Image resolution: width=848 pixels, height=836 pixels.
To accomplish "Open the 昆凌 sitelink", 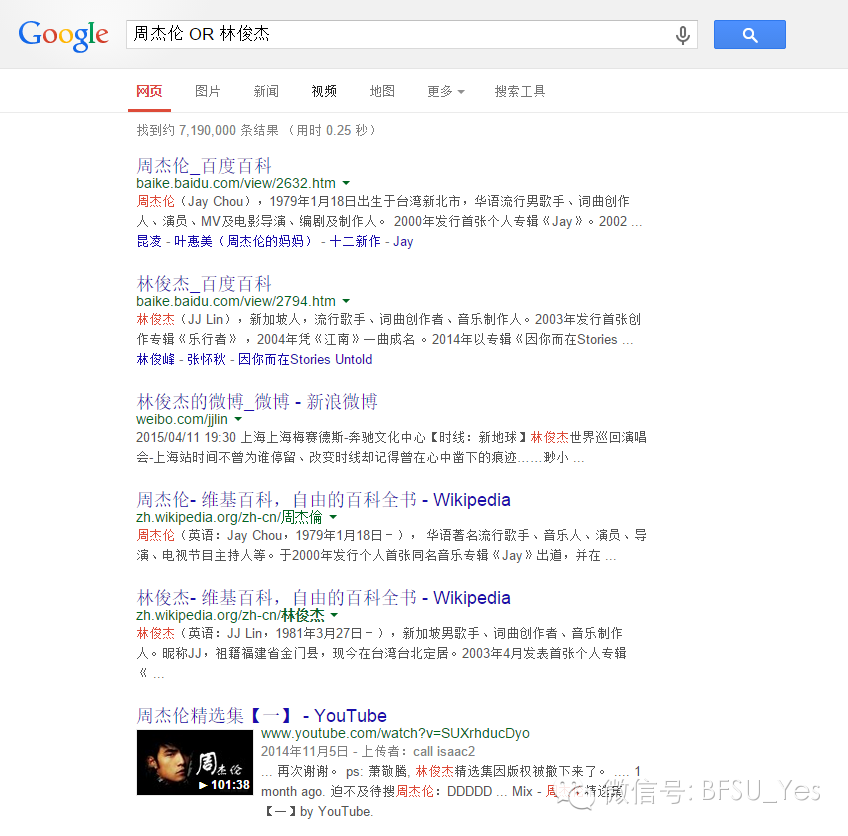I will [149, 241].
